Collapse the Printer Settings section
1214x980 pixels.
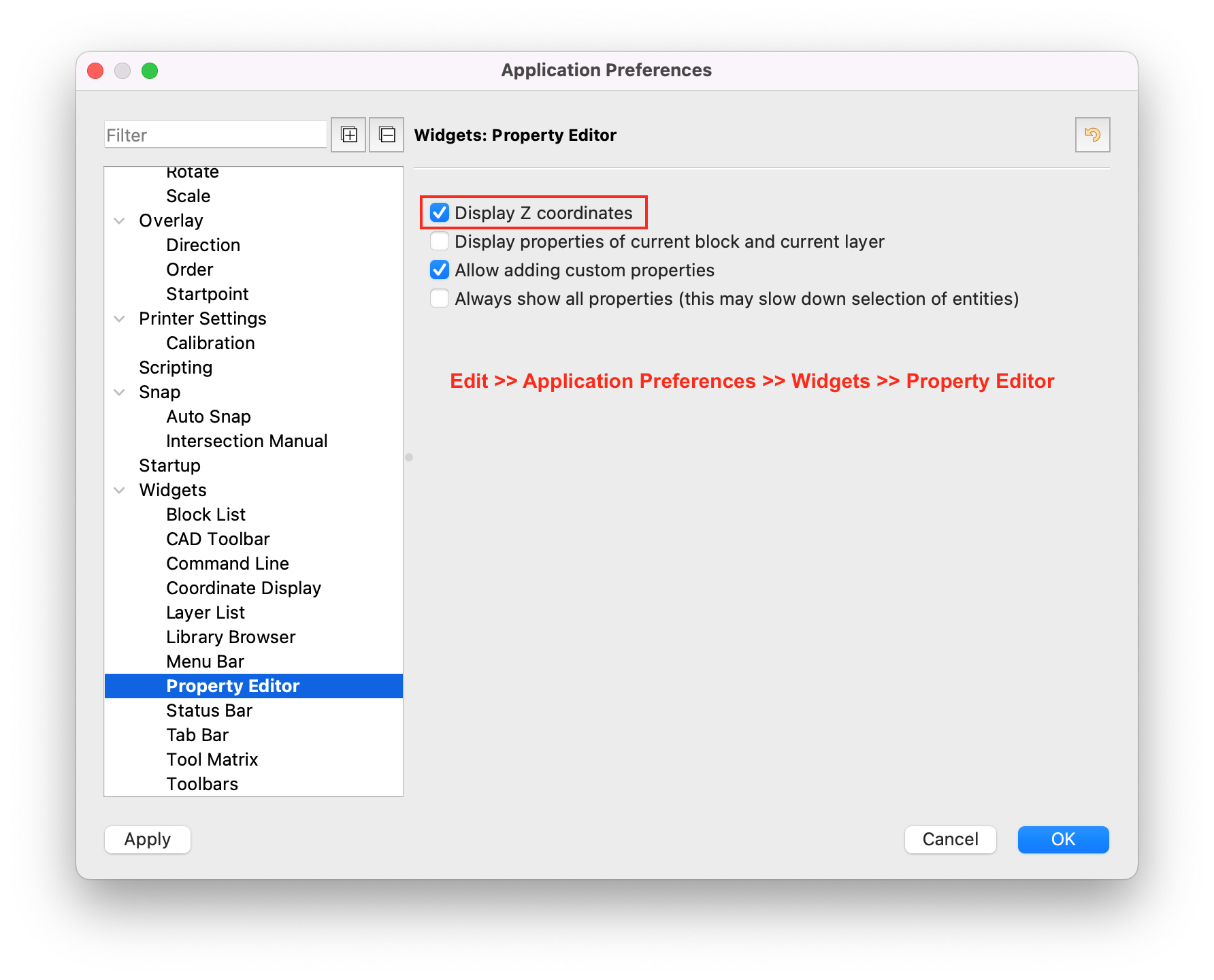click(x=120, y=318)
